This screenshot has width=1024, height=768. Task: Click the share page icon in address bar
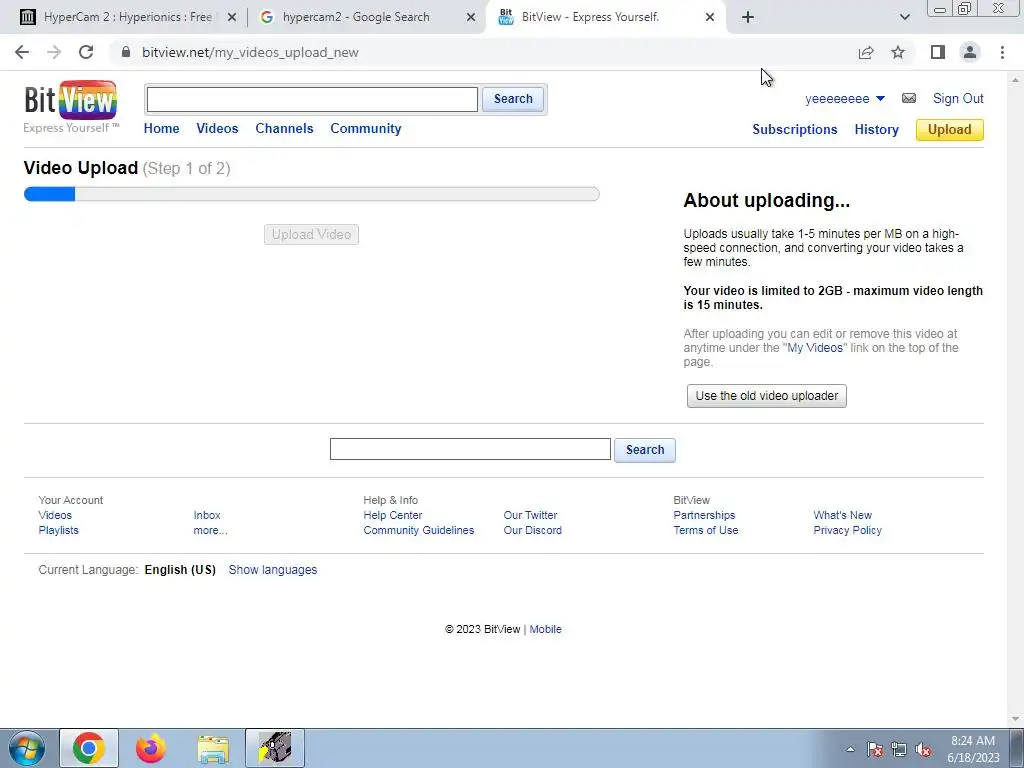click(x=866, y=52)
